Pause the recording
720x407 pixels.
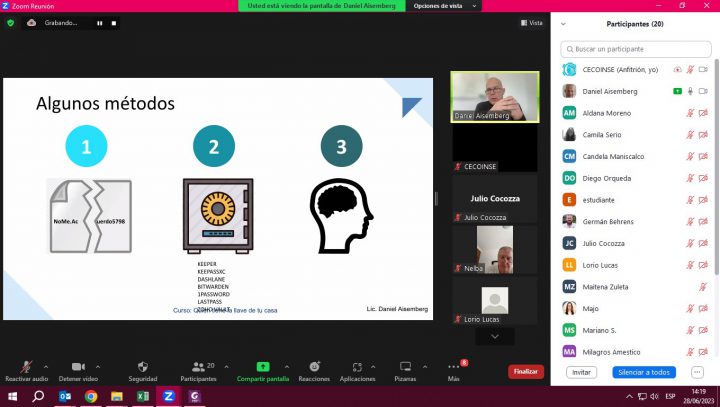[x=100, y=23]
